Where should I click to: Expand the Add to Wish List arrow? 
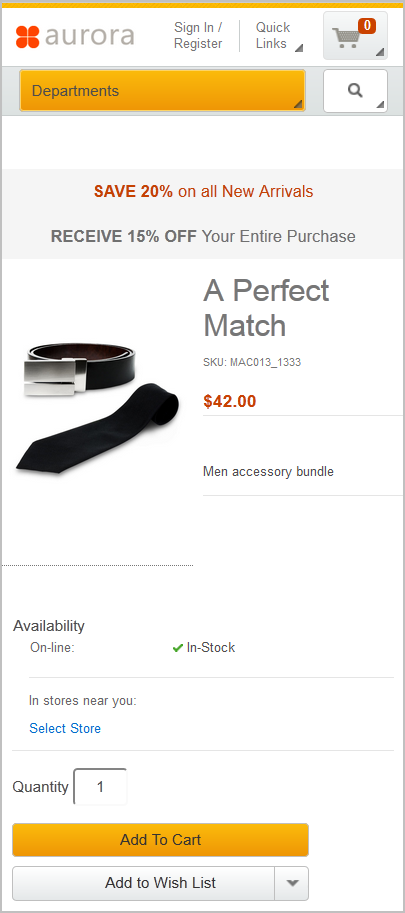pos(292,883)
